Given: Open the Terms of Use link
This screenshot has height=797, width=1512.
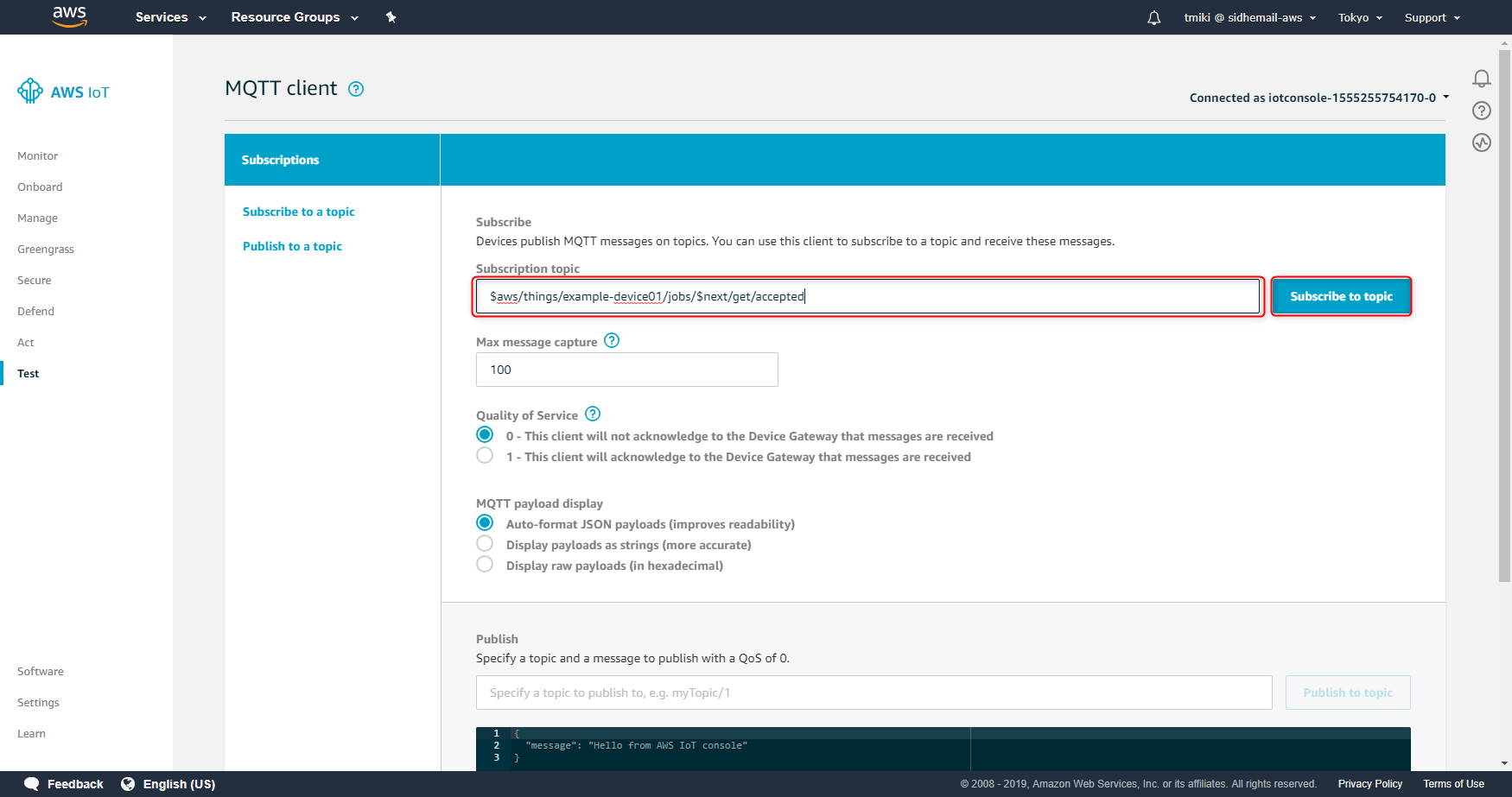Looking at the screenshot, I should pyautogui.click(x=1454, y=784).
